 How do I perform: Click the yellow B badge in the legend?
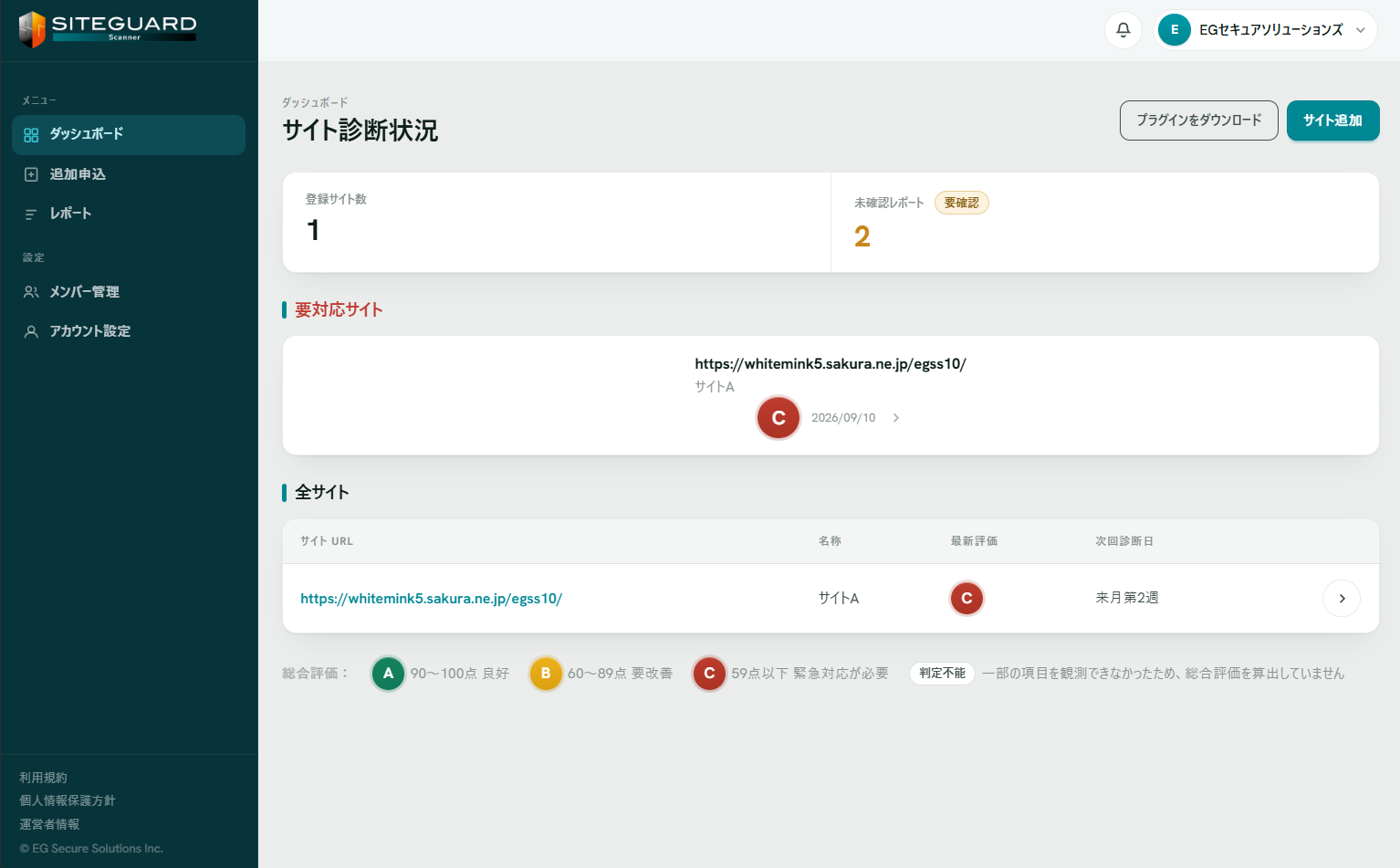pyautogui.click(x=546, y=674)
